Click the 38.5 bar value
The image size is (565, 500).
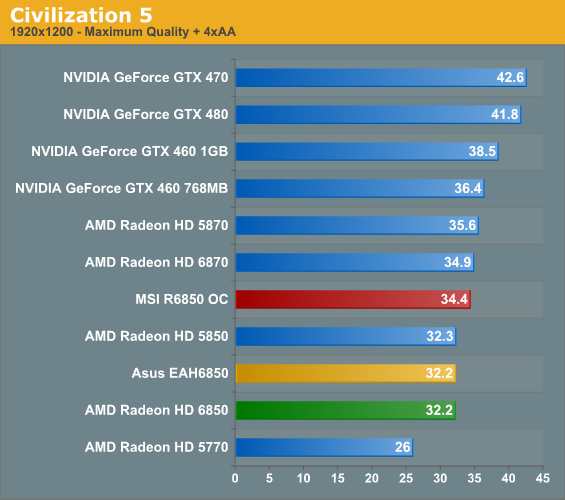(x=482, y=151)
